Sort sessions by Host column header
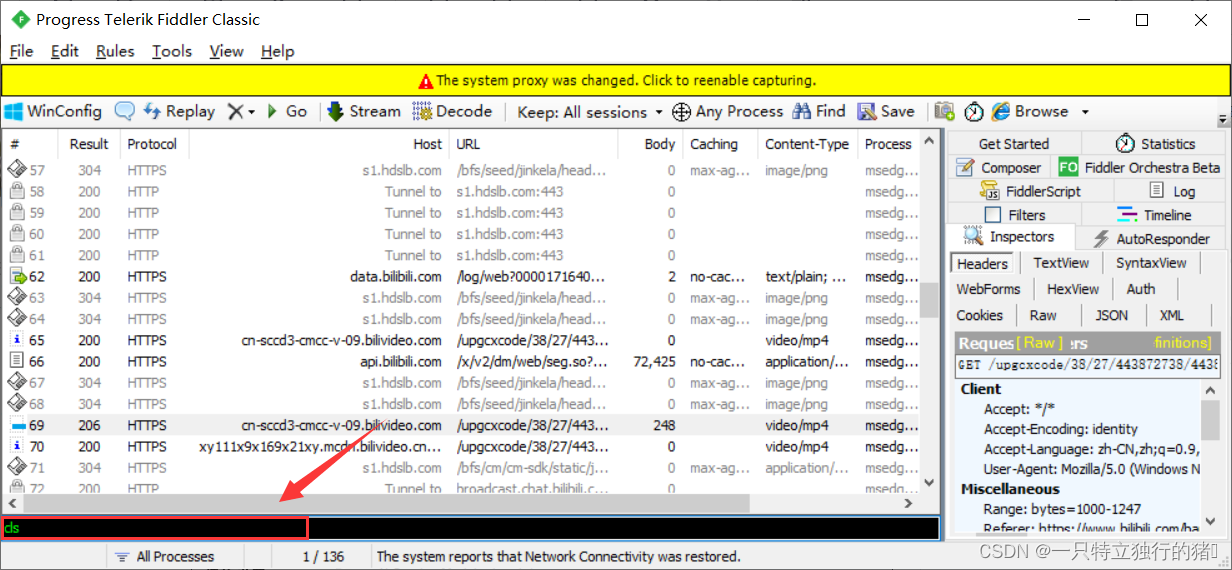 click(319, 144)
